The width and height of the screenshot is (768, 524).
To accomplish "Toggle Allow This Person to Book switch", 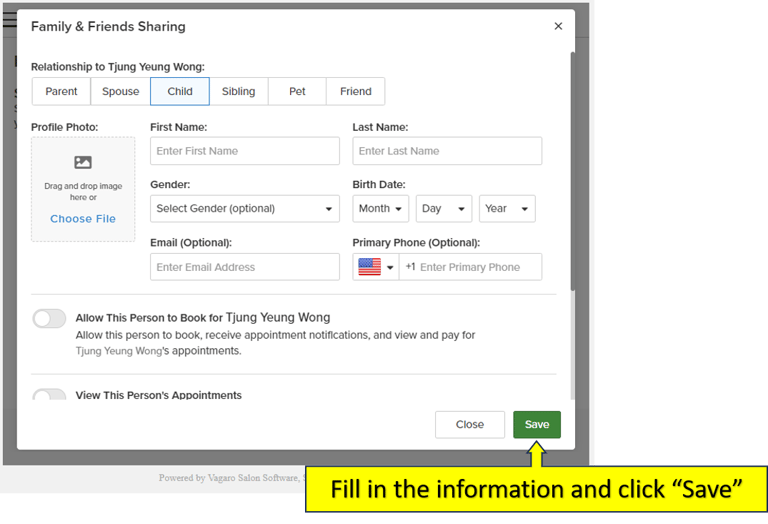I will click(x=49, y=319).
